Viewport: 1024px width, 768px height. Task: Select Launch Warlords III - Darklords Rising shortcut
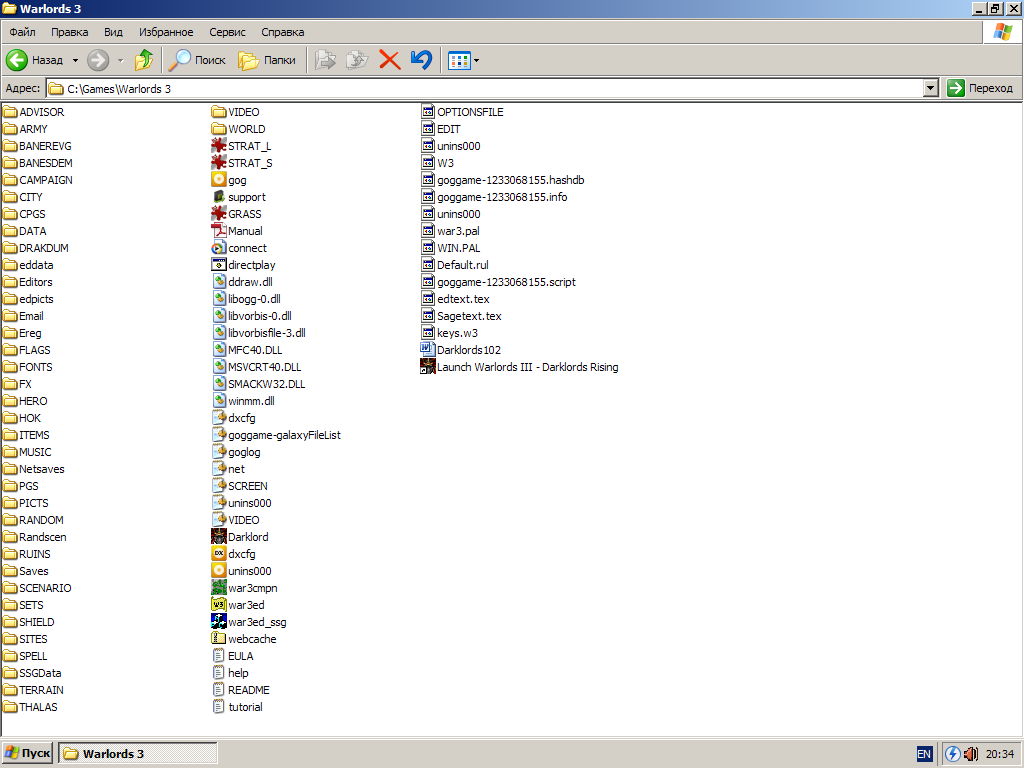pyautogui.click(x=519, y=366)
